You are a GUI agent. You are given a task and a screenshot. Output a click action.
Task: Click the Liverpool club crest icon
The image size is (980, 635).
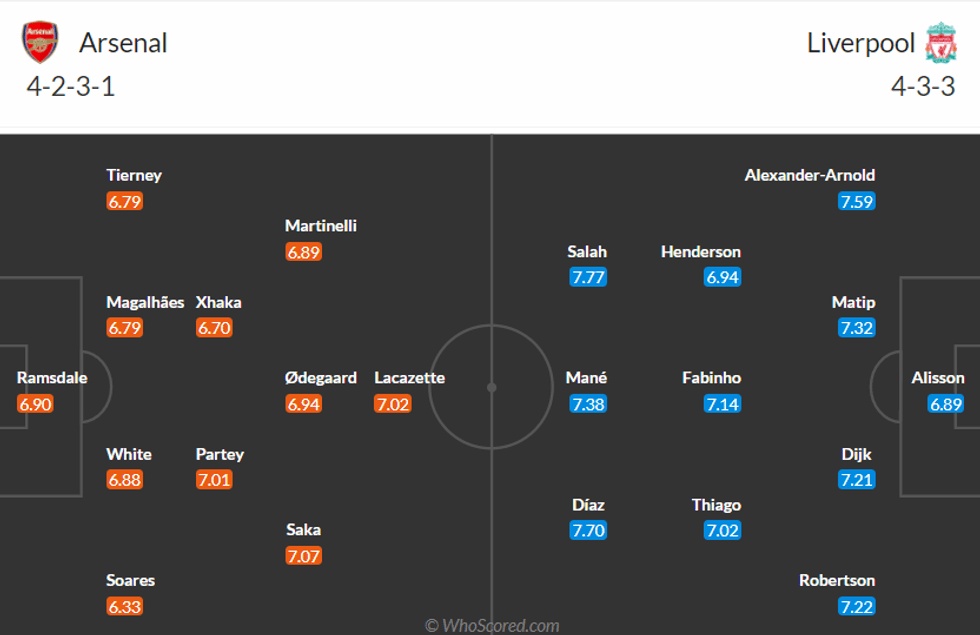pyautogui.click(x=941, y=43)
